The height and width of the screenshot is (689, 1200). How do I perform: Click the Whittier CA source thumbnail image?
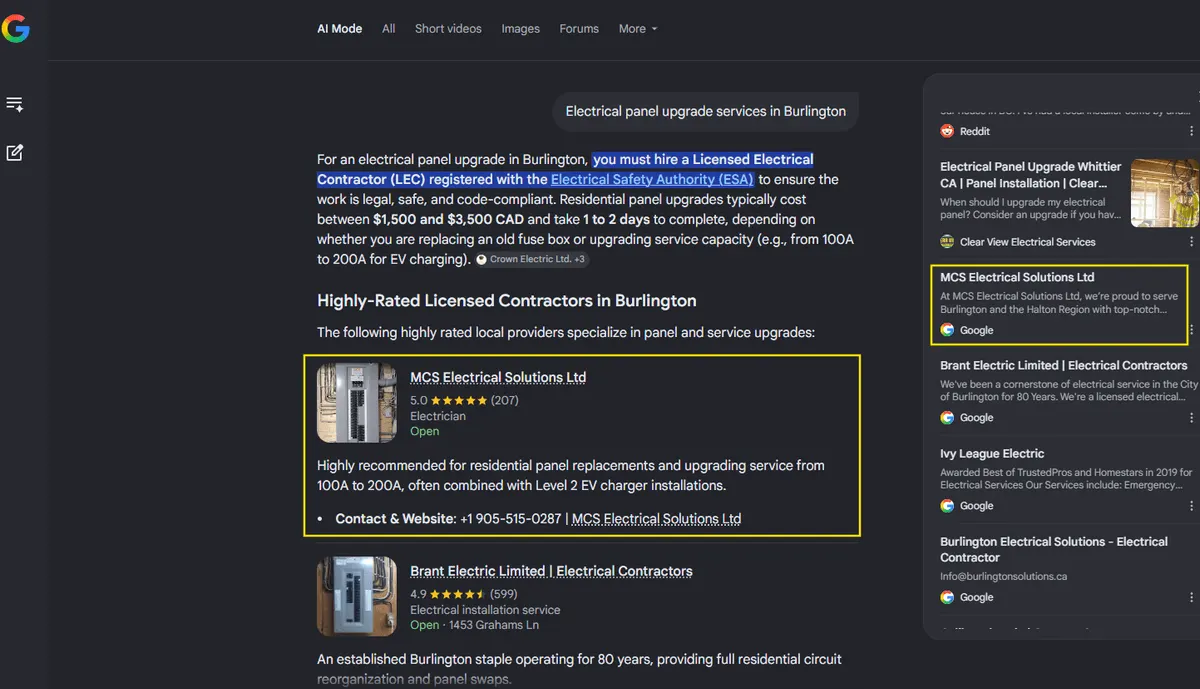point(1165,193)
